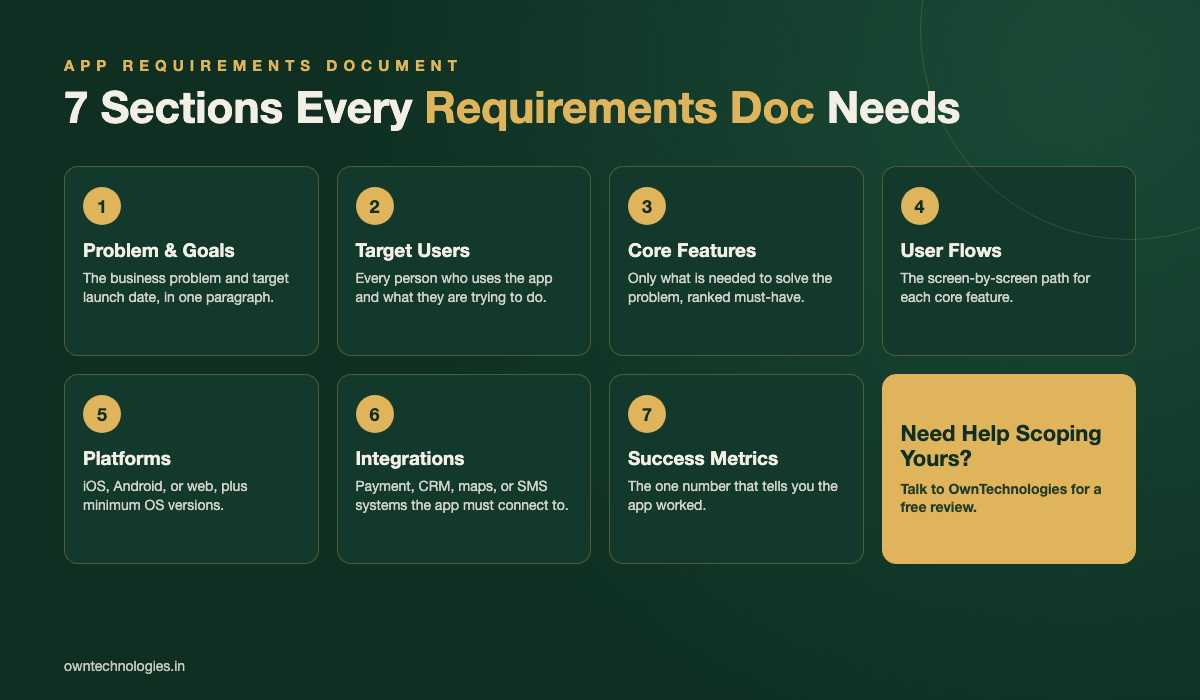This screenshot has height=700, width=1200.
Task: Select the 'Core Features' heading
Action: coord(692,250)
